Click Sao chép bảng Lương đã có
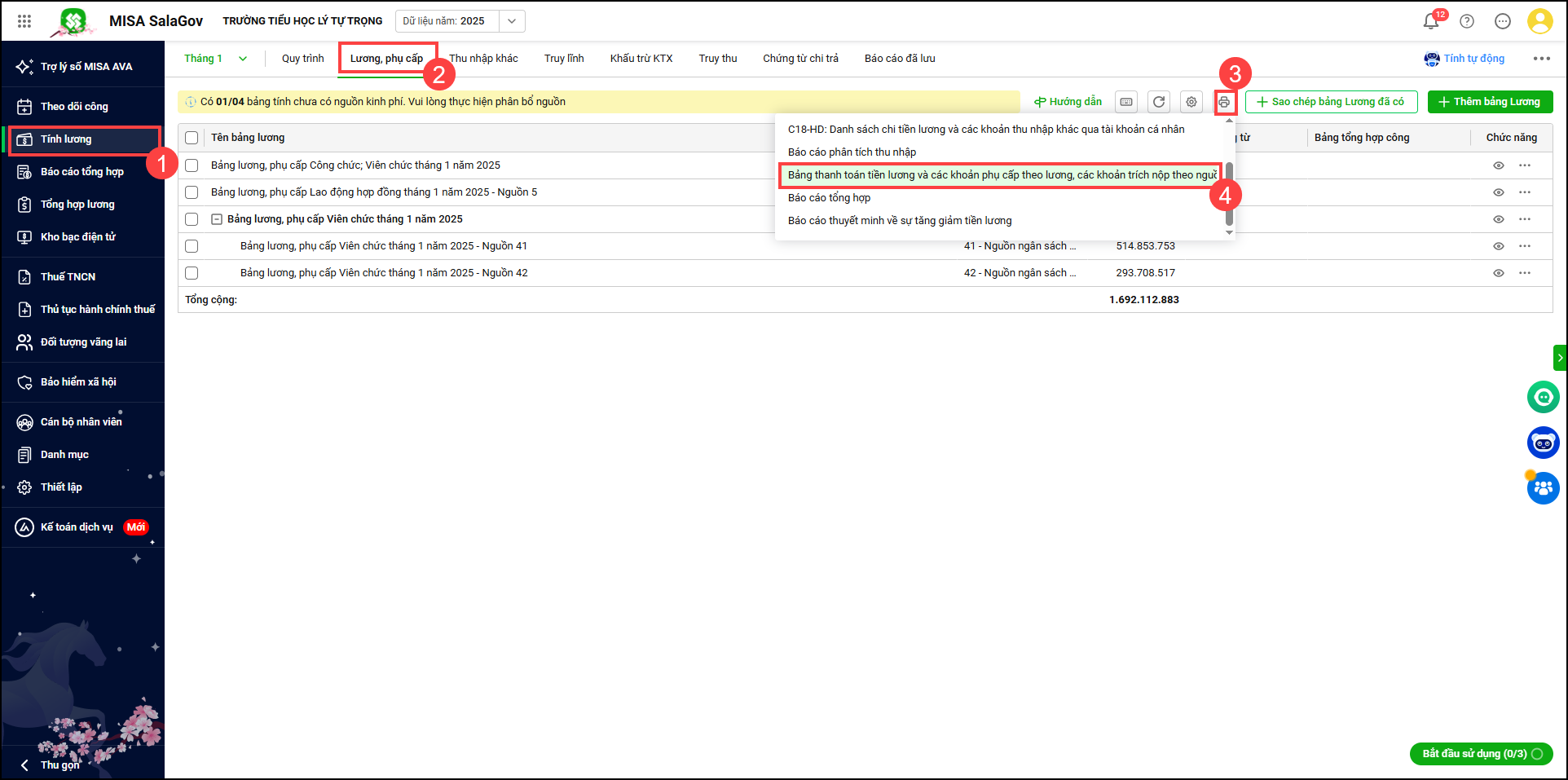 click(x=1331, y=102)
